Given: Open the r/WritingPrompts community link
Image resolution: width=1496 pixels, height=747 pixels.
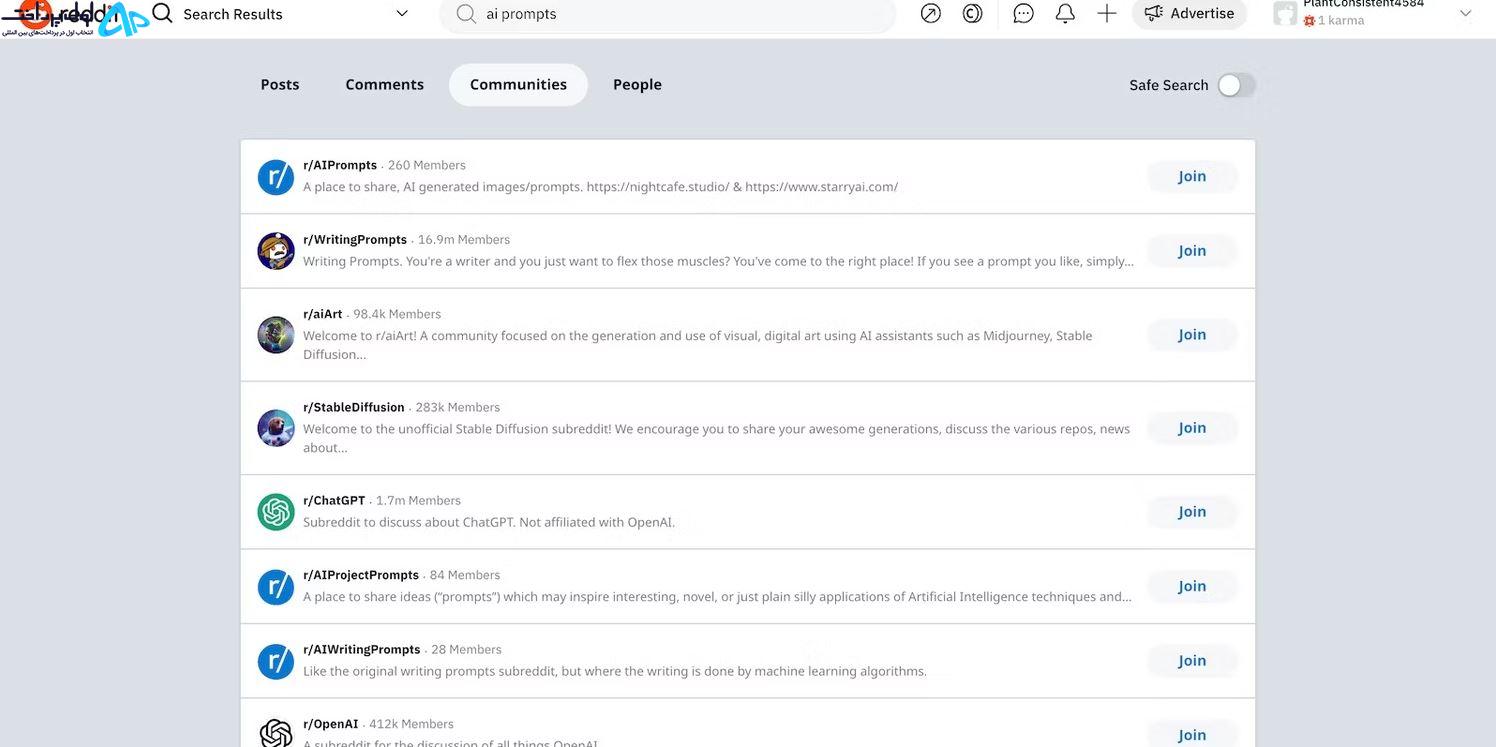Looking at the screenshot, I should (x=355, y=240).
